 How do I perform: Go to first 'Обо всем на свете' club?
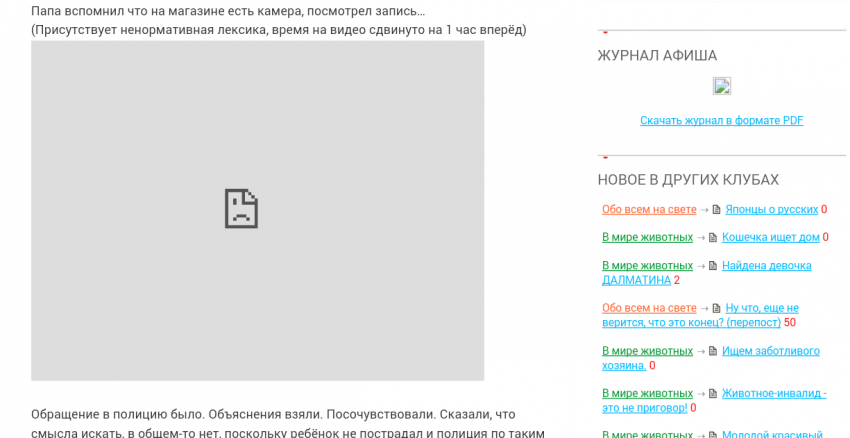648,210
